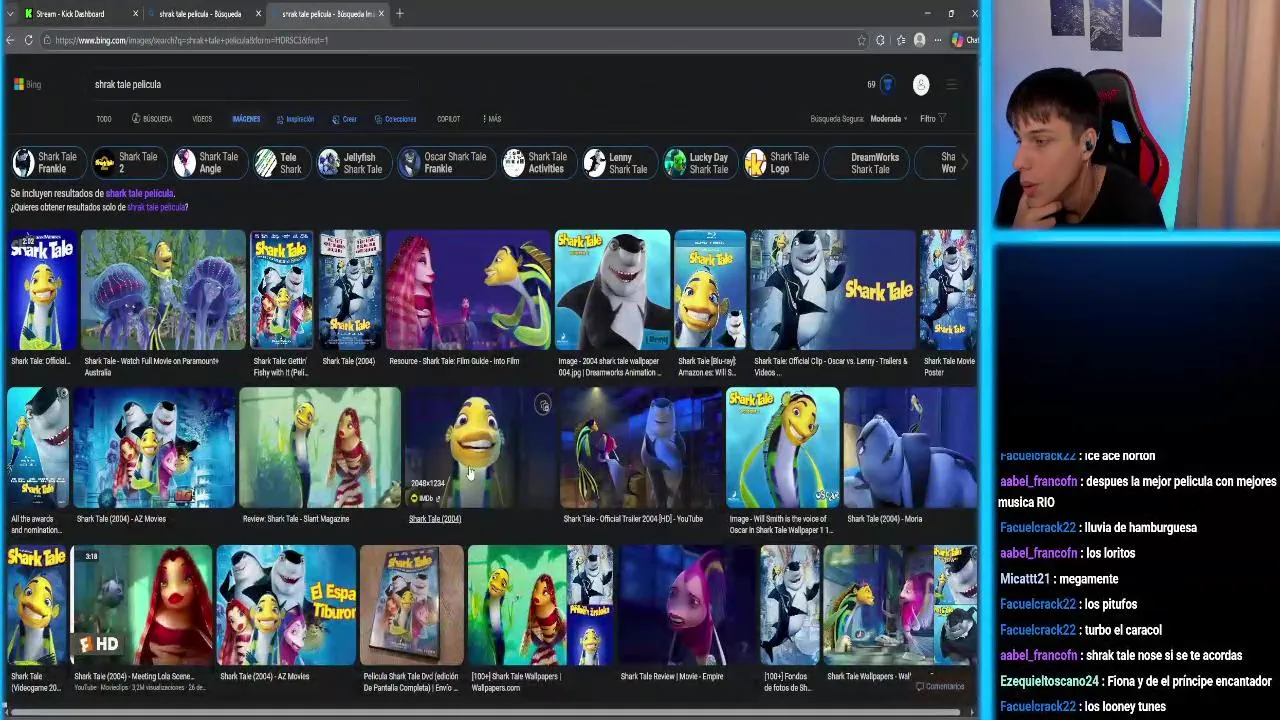The width and height of the screenshot is (1280, 720).
Task: Open the browser favorites list icon
Action: 901,40
